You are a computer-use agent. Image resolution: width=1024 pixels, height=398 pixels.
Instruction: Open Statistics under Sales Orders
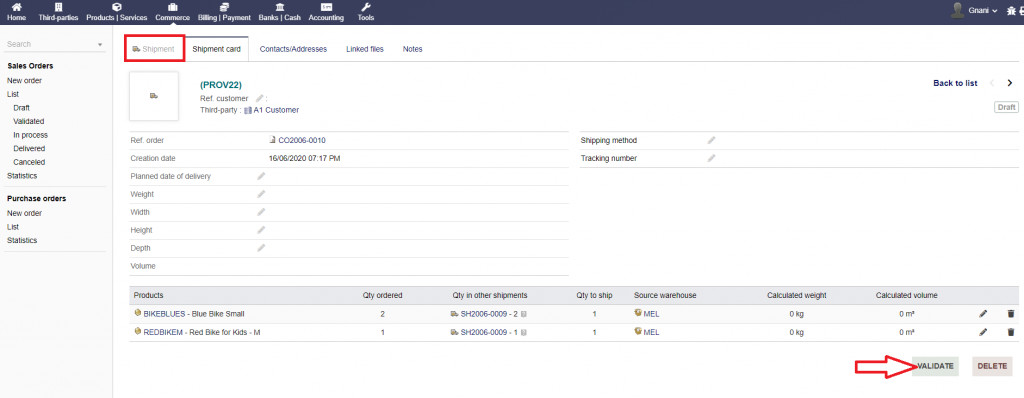click(22, 176)
